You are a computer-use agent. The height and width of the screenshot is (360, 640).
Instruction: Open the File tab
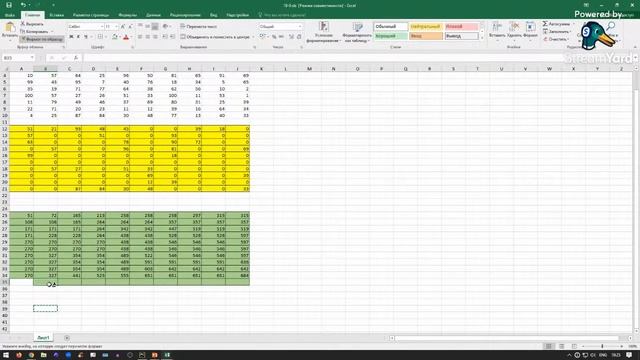coord(10,15)
